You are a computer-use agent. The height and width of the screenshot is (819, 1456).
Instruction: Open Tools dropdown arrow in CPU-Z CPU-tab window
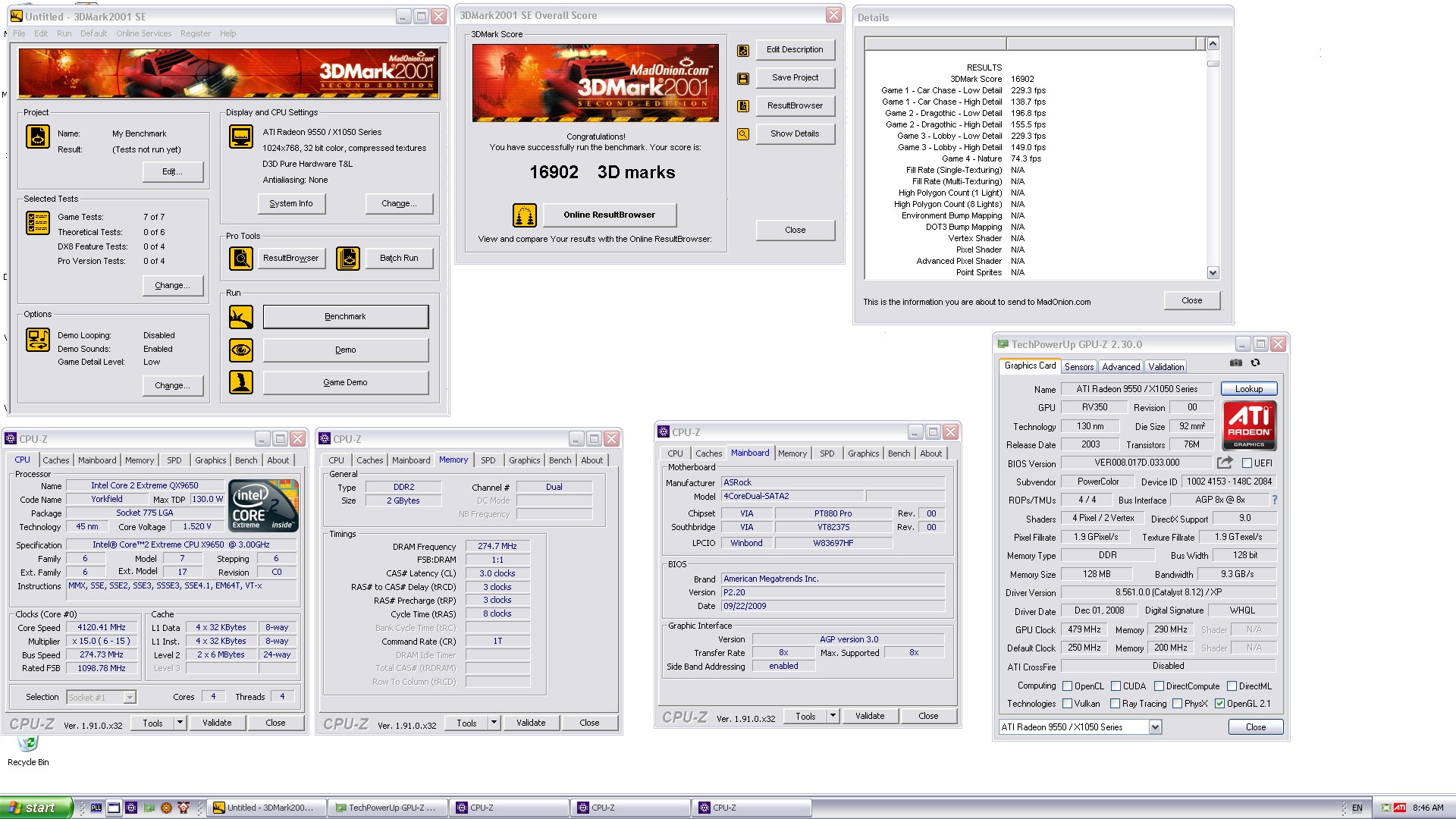[180, 723]
